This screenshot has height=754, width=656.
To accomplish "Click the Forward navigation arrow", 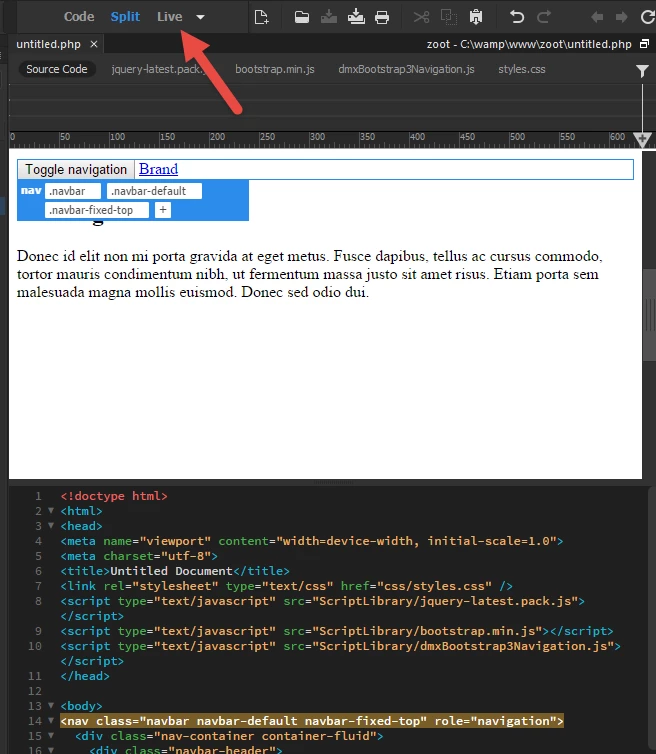I will tap(622, 18).
